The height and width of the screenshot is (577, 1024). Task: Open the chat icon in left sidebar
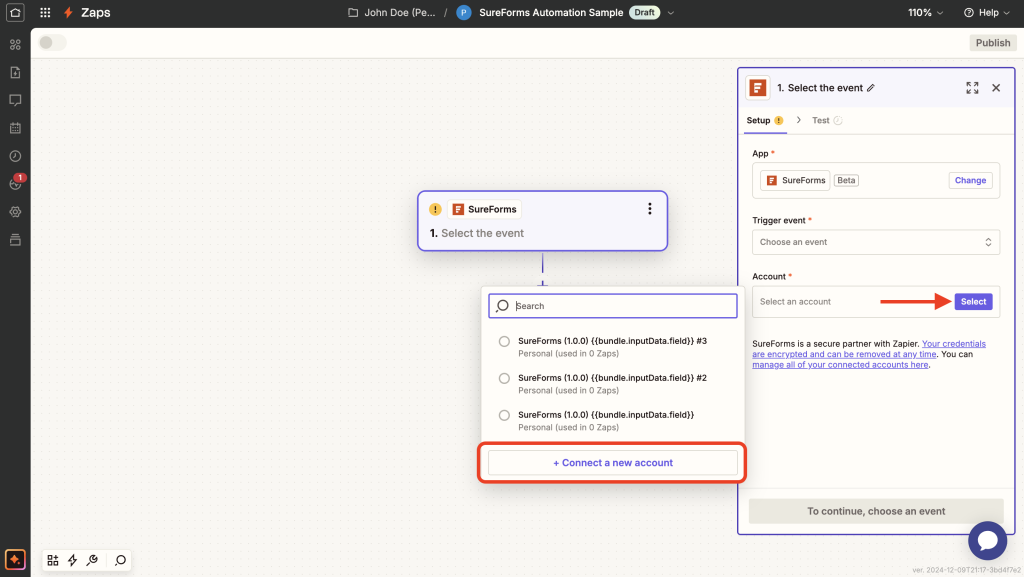tap(15, 100)
